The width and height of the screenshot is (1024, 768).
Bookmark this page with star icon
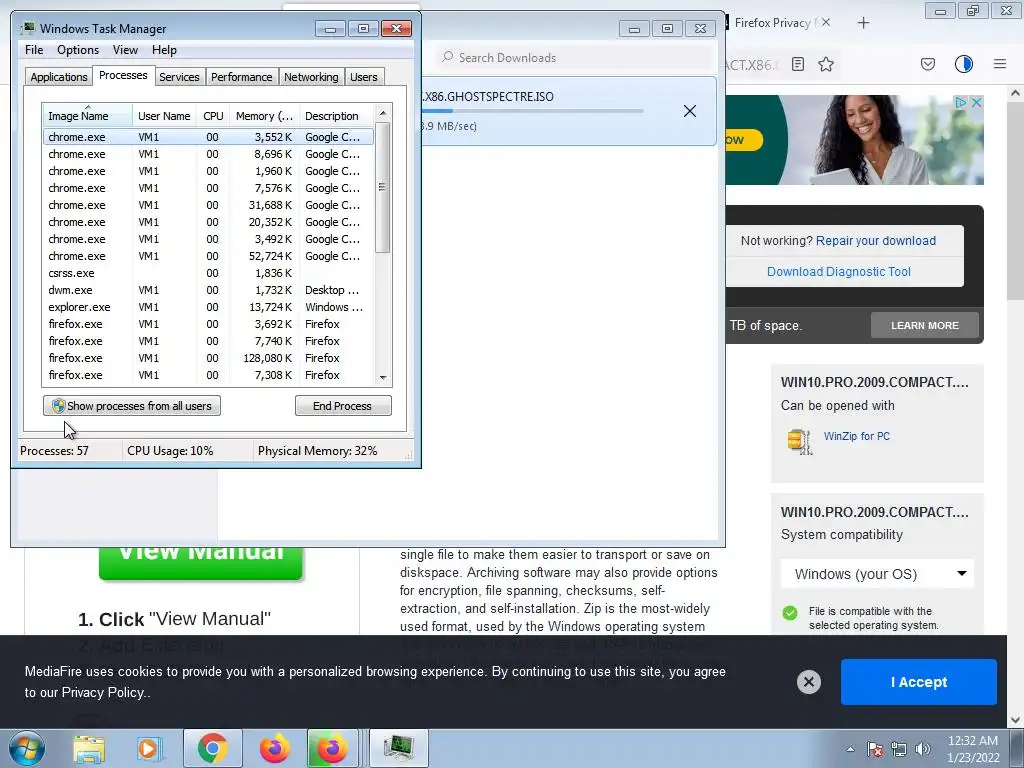(826, 64)
